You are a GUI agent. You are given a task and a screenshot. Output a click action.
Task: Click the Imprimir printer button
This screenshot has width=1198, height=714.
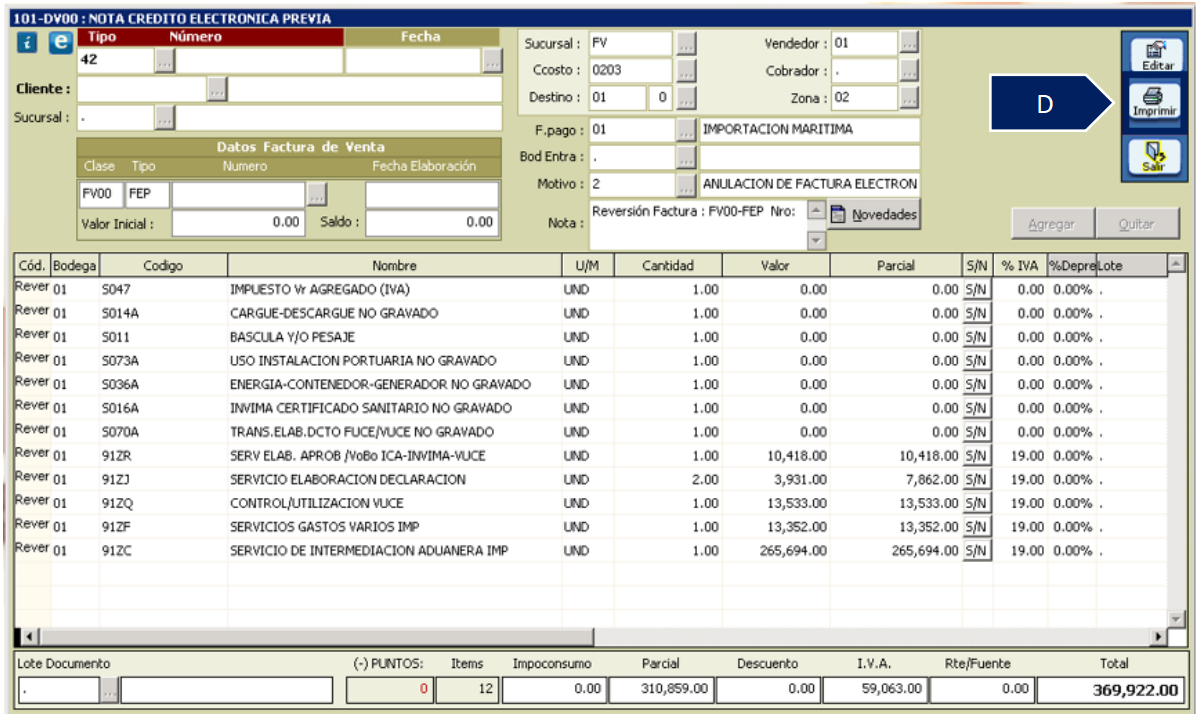pos(1154,102)
